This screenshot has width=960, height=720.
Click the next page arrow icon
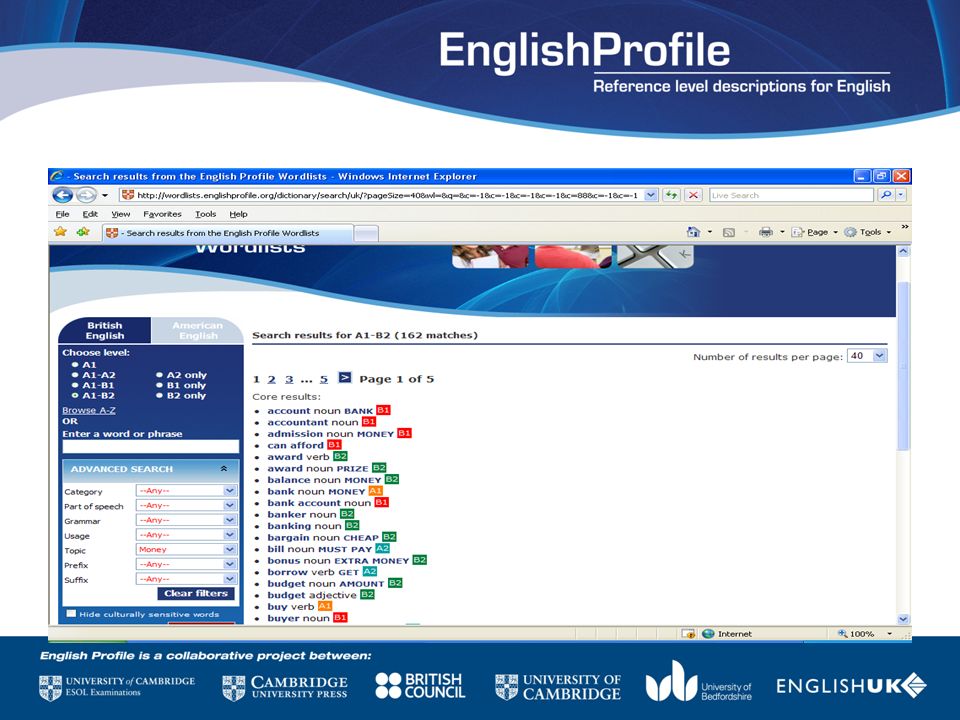pos(345,378)
